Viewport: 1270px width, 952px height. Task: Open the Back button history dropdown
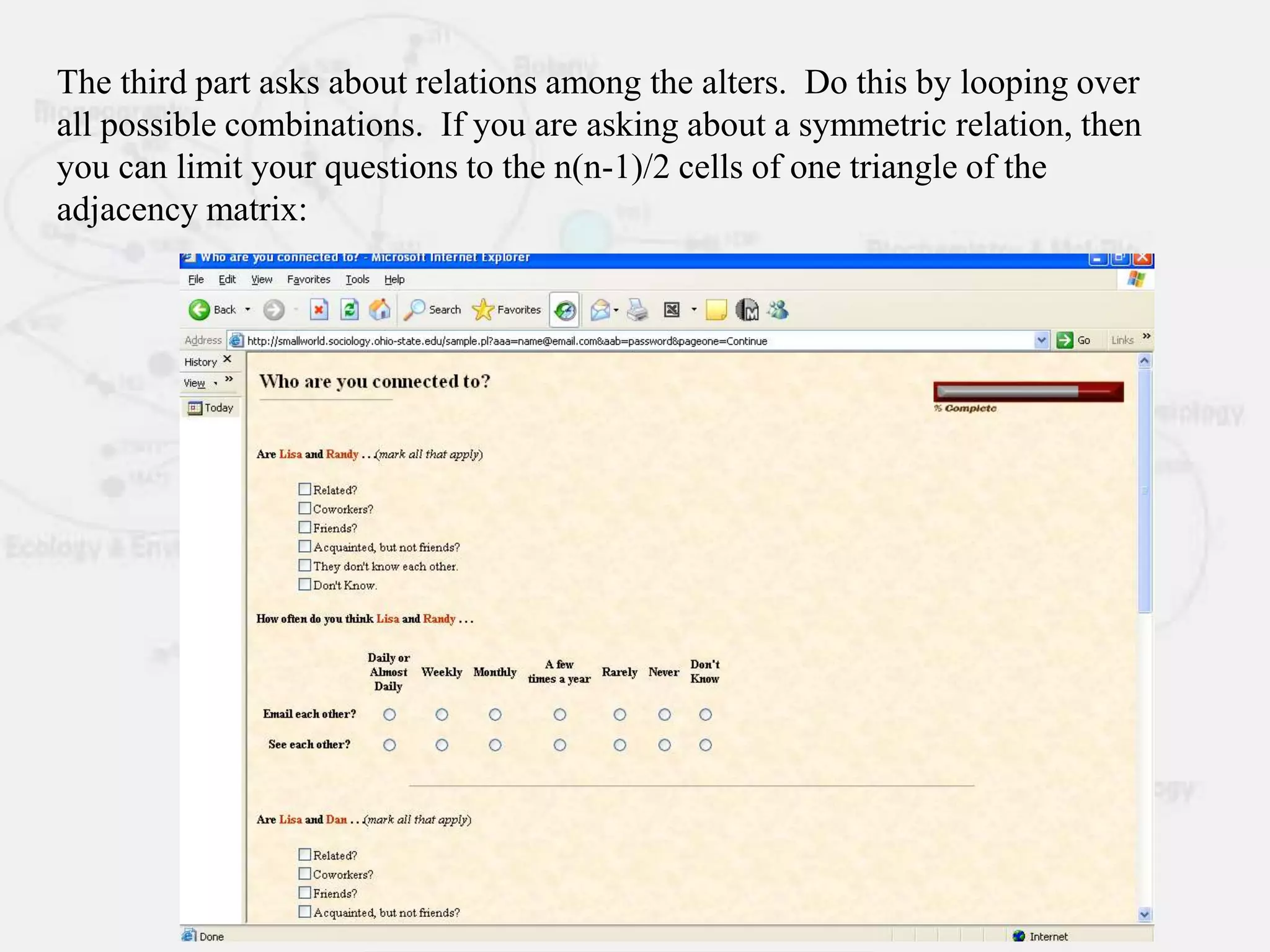tap(247, 309)
